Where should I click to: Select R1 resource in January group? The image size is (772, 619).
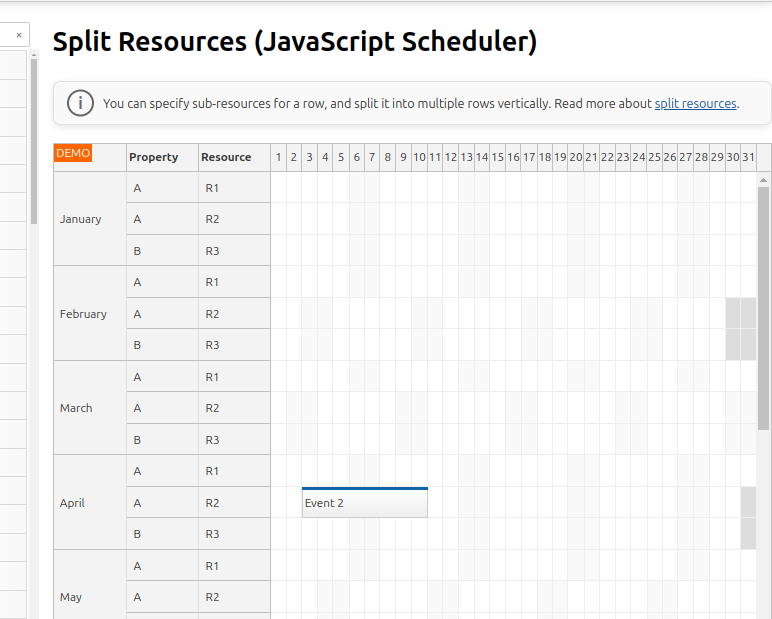(x=234, y=188)
